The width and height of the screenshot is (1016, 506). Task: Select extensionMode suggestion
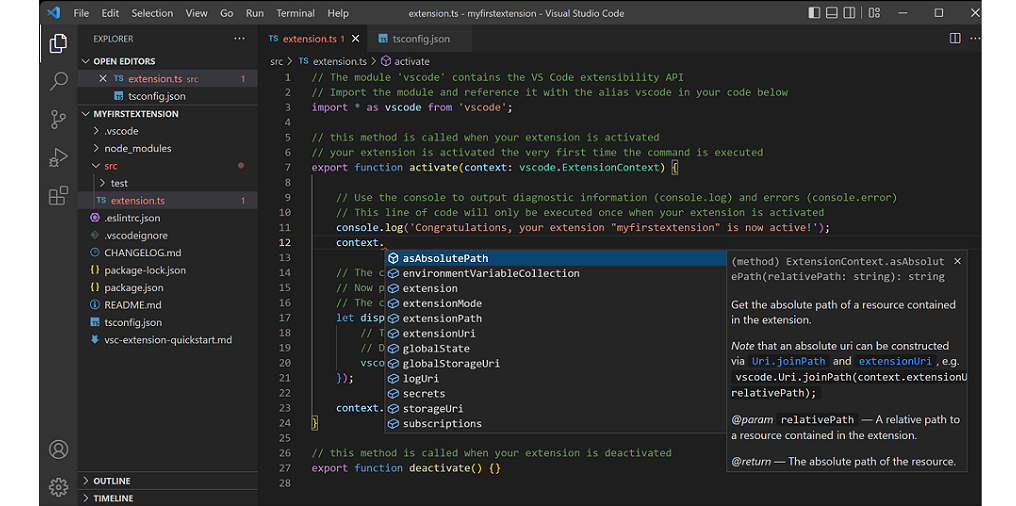pyautogui.click(x=555, y=303)
